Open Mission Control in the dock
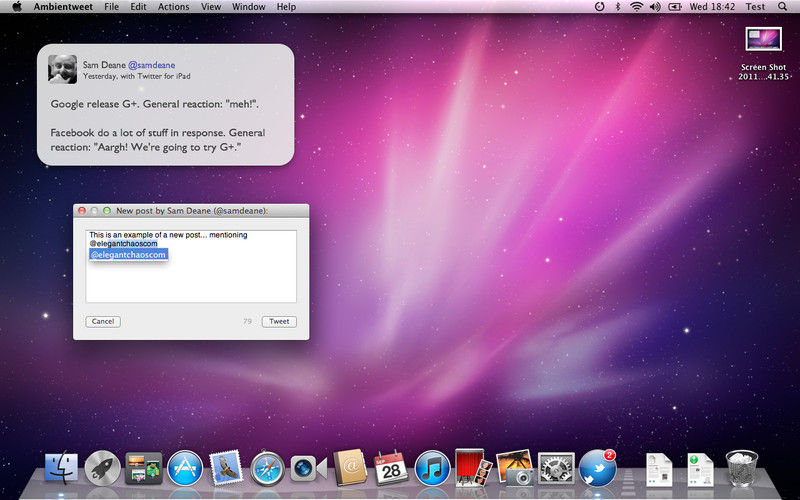This screenshot has height=500, width=800. click(x=144, y=468)
